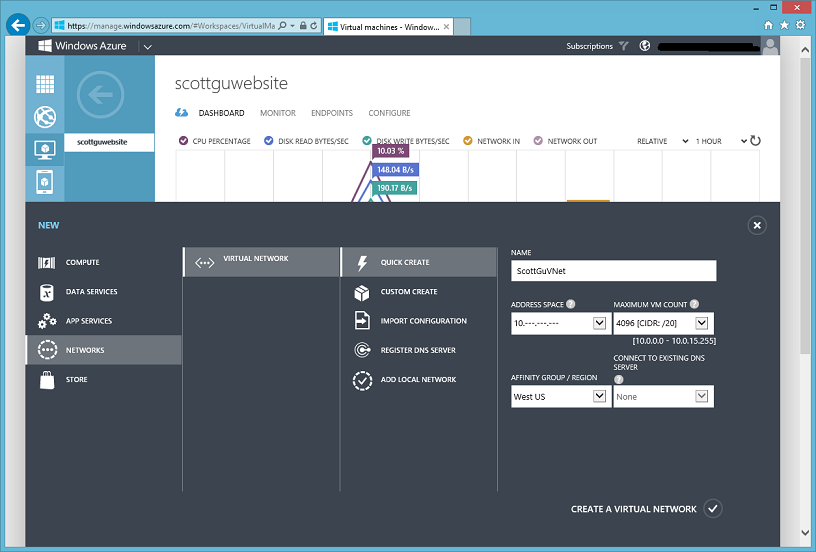Open Mobile Services icon in sidebar
Image resolution: width=816 pixels, height=552 pixels.
45,182
